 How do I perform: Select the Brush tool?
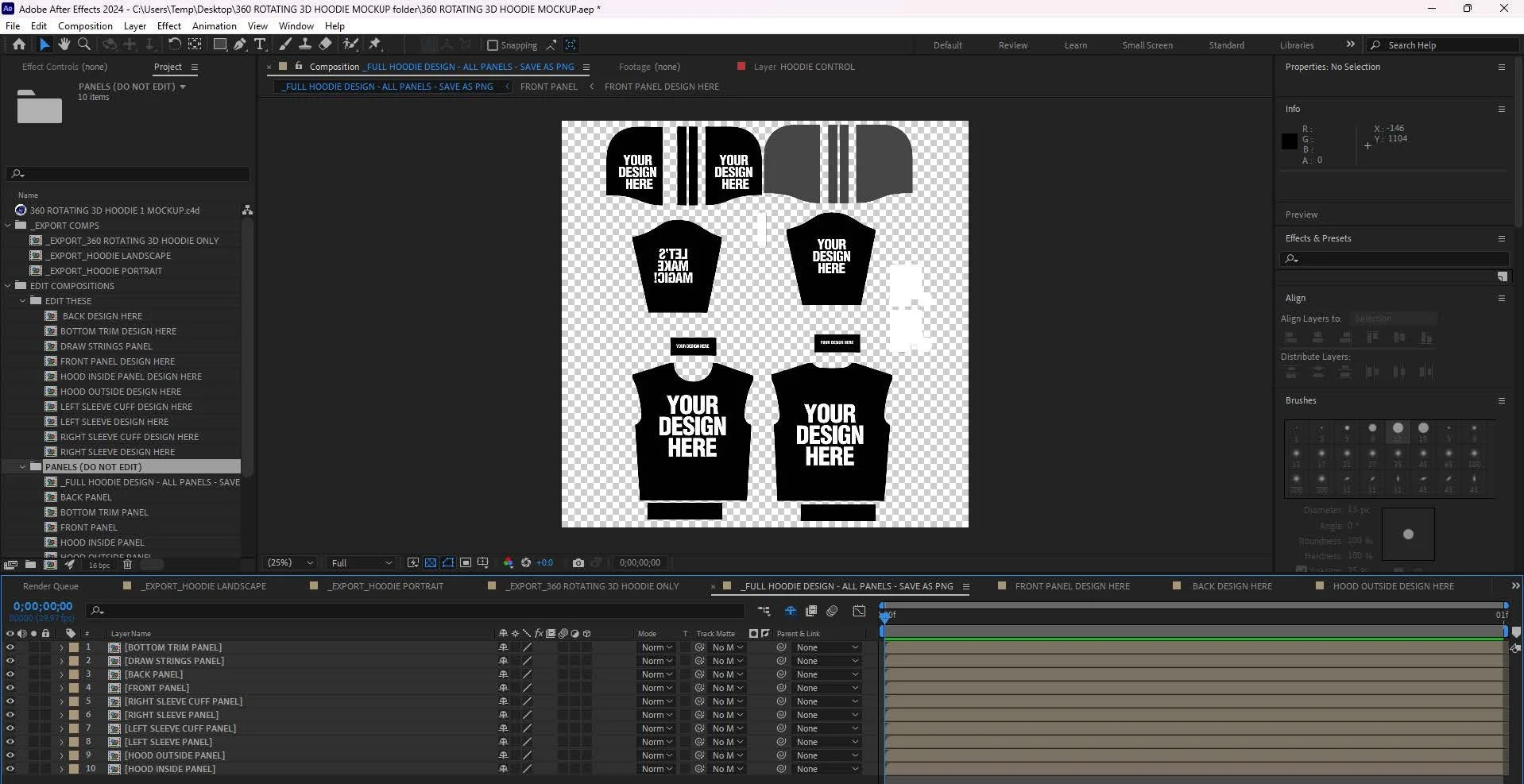[285, 44]
